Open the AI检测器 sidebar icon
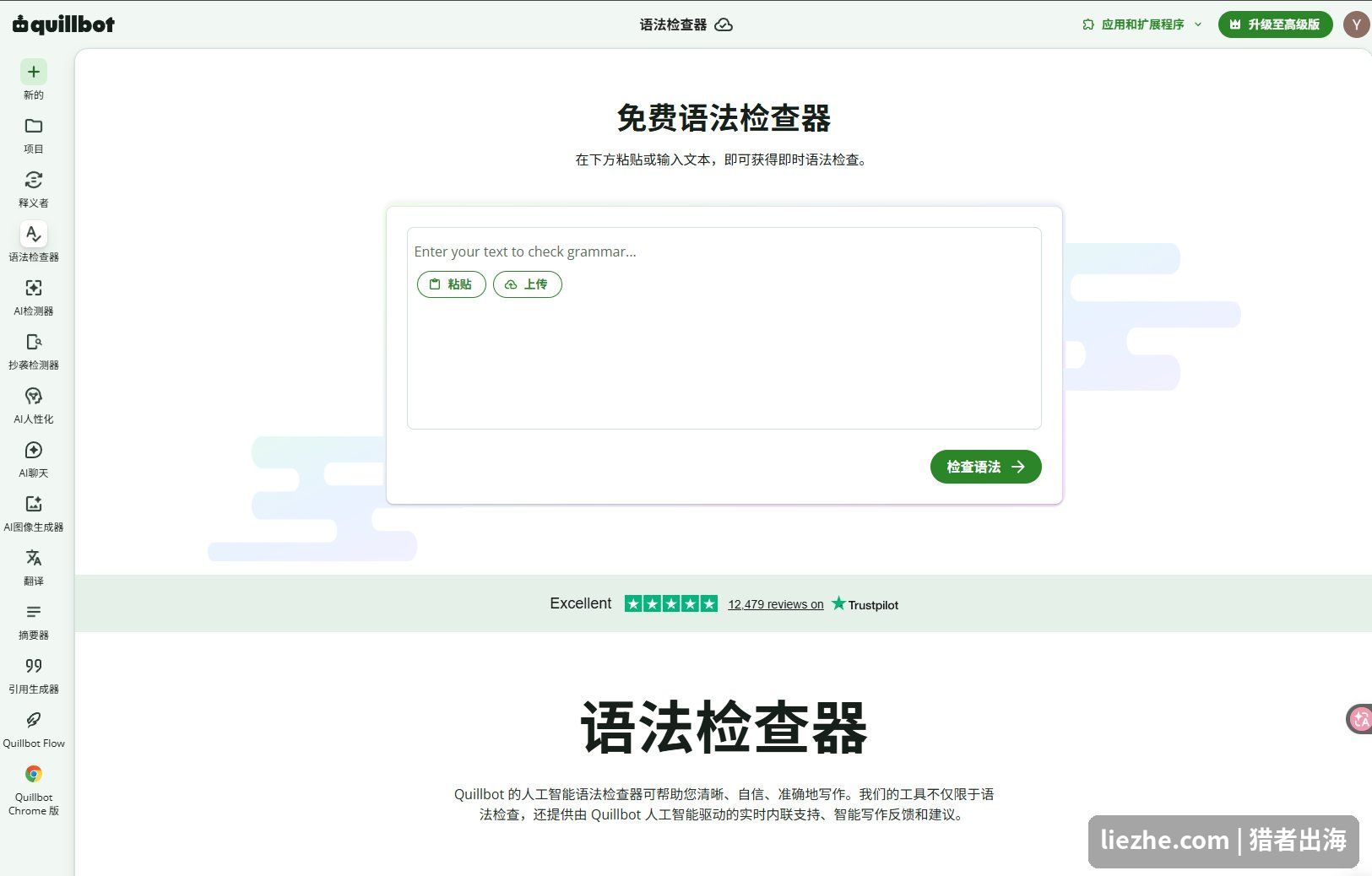Screen dimensions: 1372x876 pyautogui.click(x=34, y=288)
